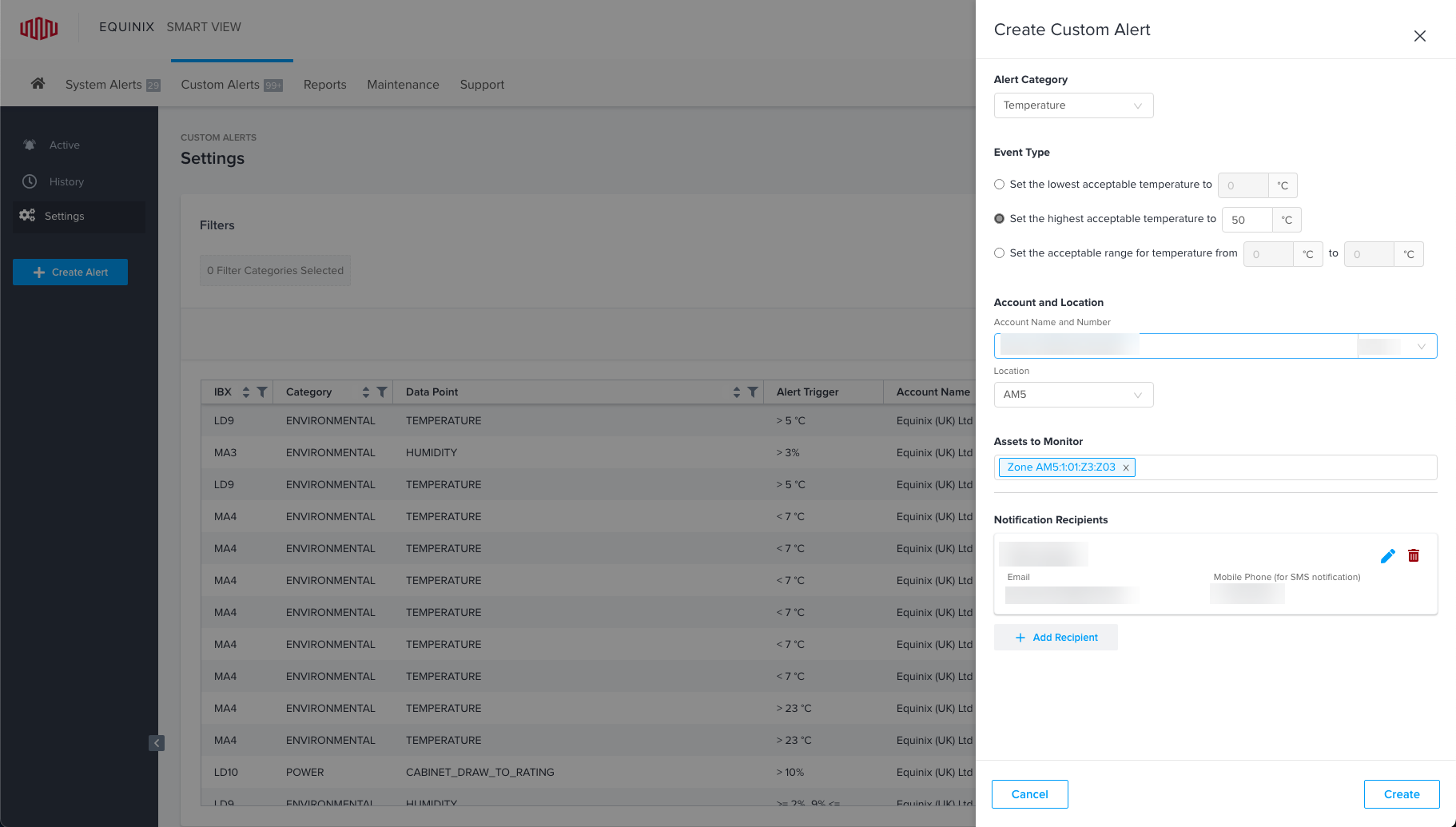Sort the IBX column
Screen dimensions: 1456x827
(246, 392)
